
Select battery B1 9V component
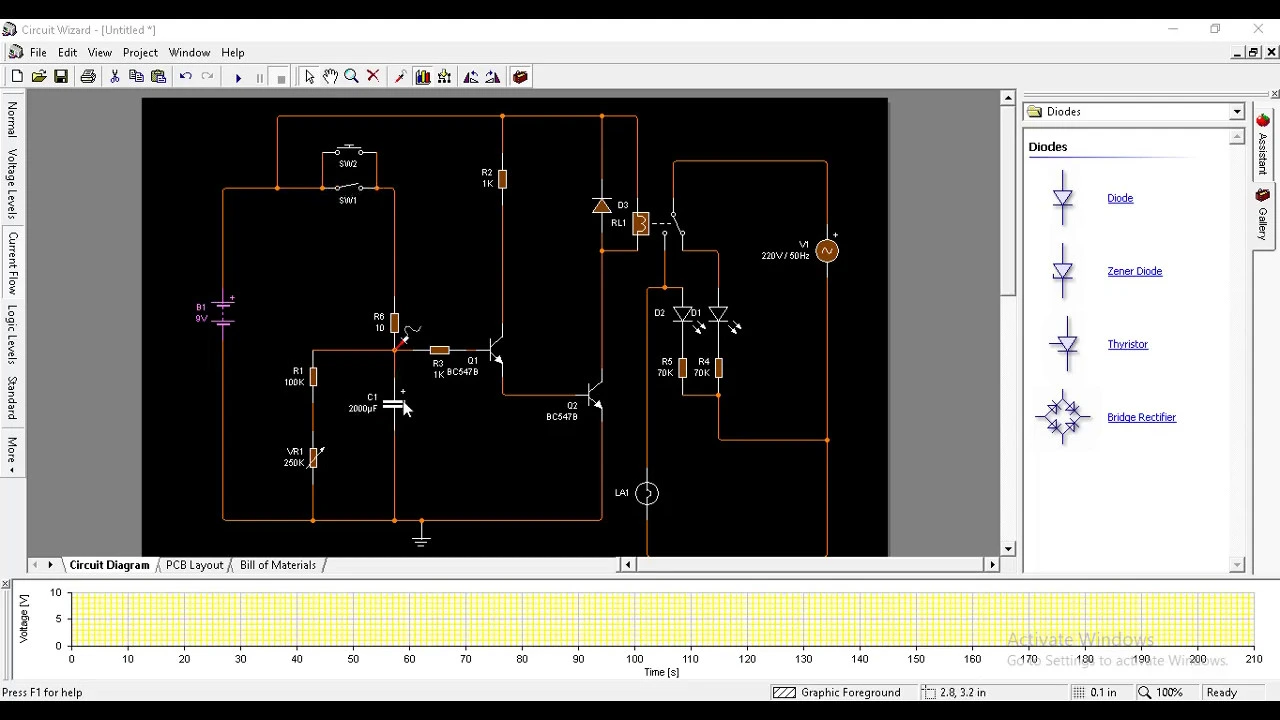(222, 311)
